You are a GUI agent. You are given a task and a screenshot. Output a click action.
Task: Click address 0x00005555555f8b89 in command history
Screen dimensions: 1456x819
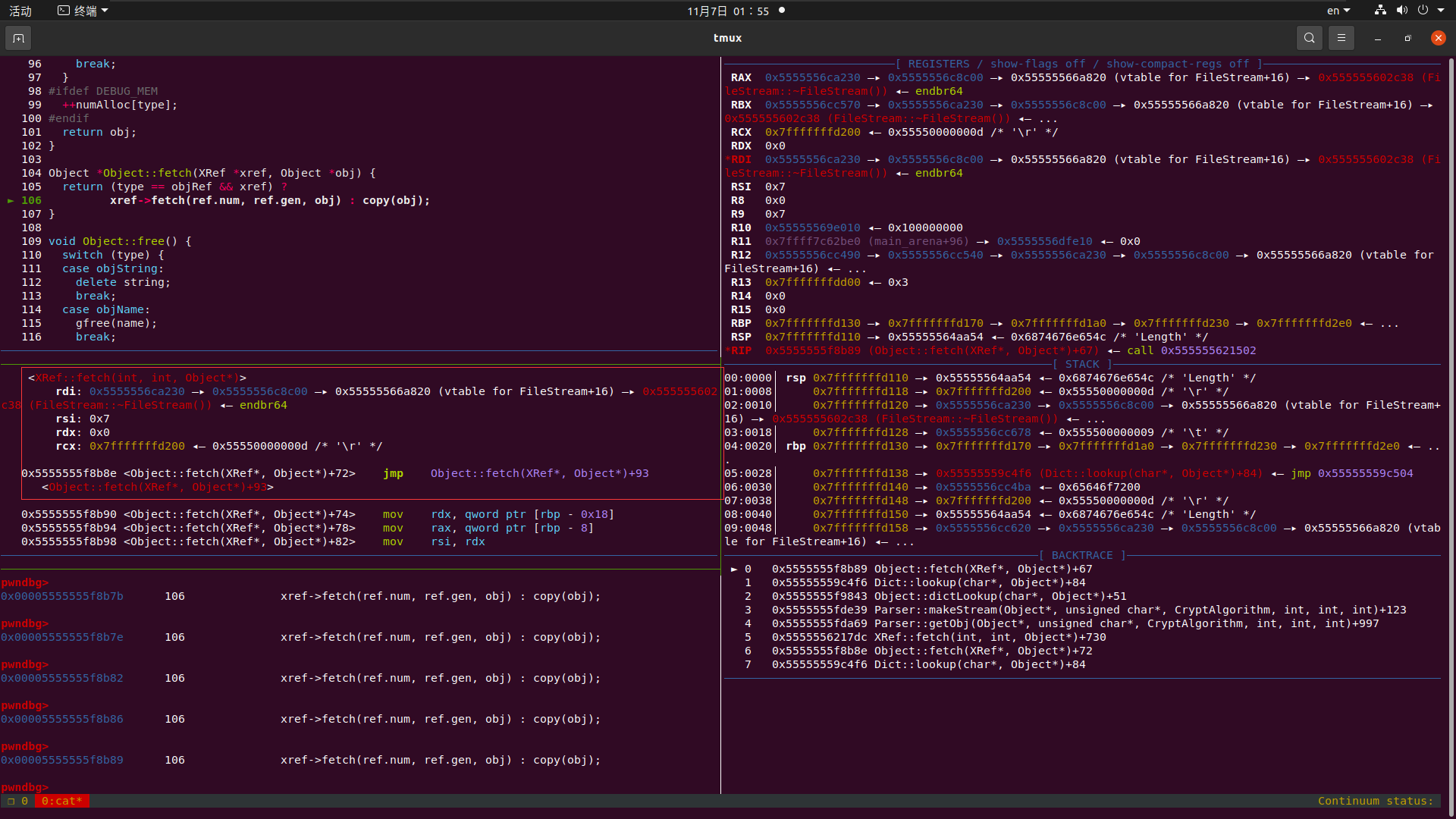coord(61,761)
